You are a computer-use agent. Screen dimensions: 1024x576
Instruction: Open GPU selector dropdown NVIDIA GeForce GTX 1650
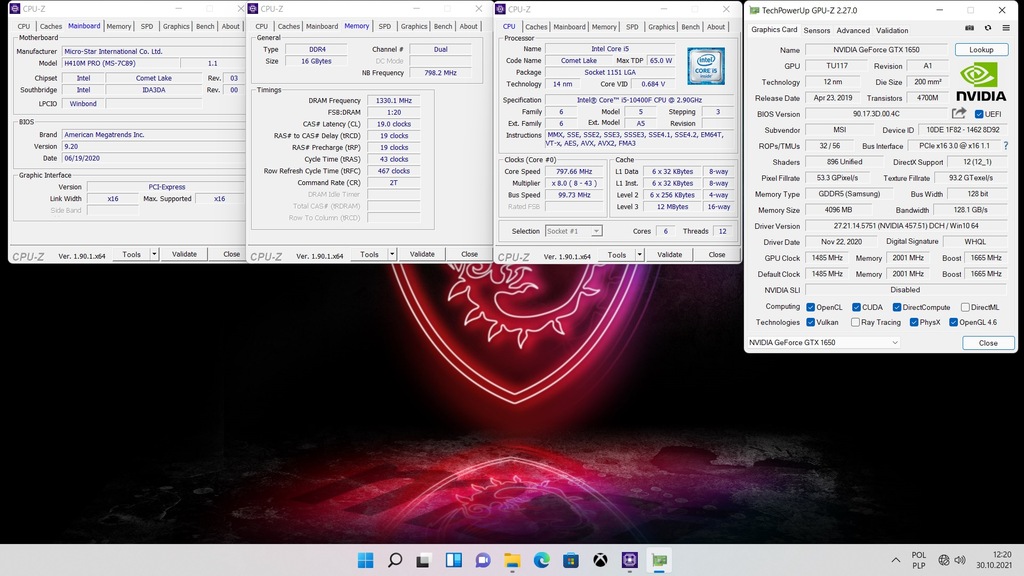click(x=824, y=342)
